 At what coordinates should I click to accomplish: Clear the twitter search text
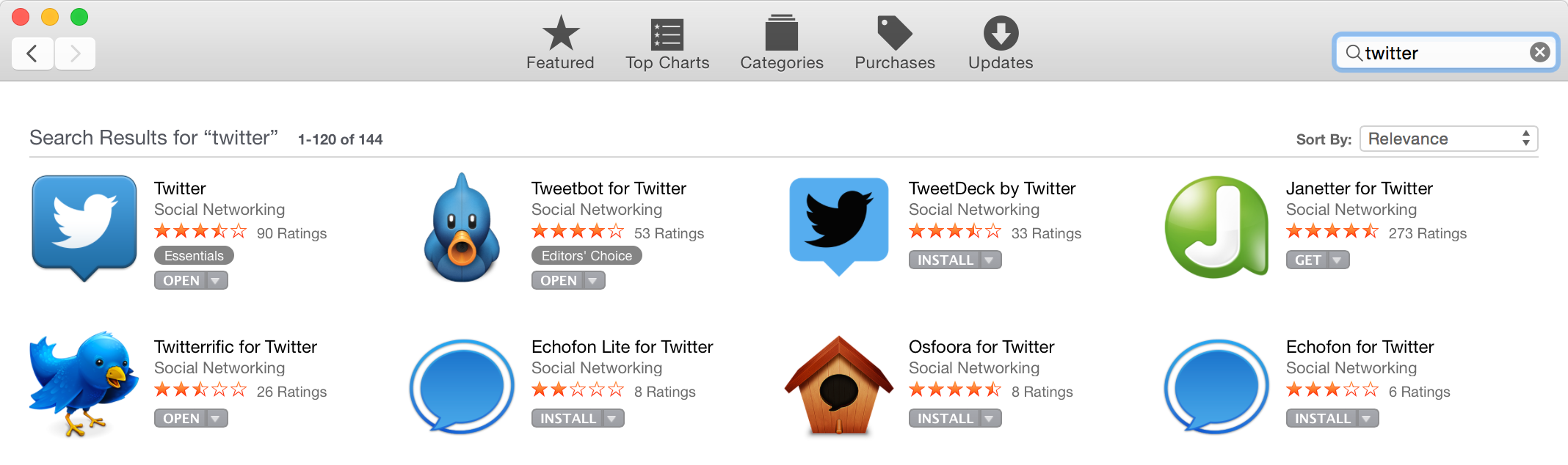1540,52
